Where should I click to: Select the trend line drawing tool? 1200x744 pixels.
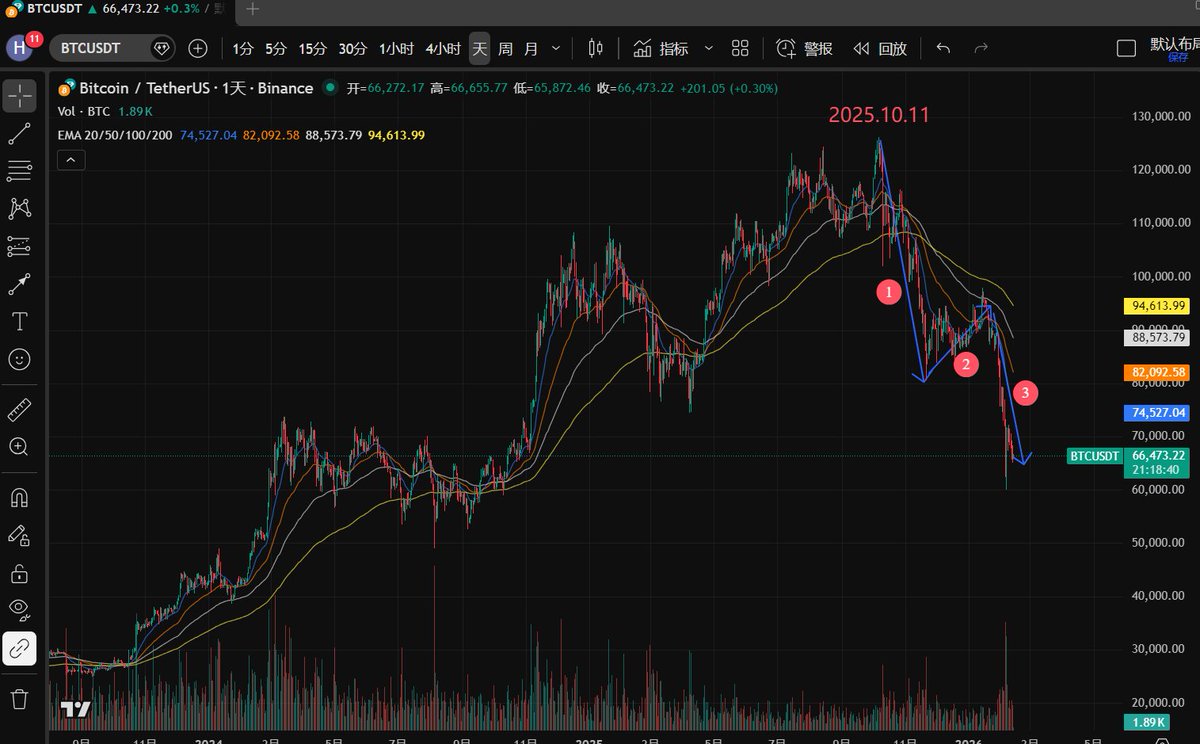tap(19, 134)
